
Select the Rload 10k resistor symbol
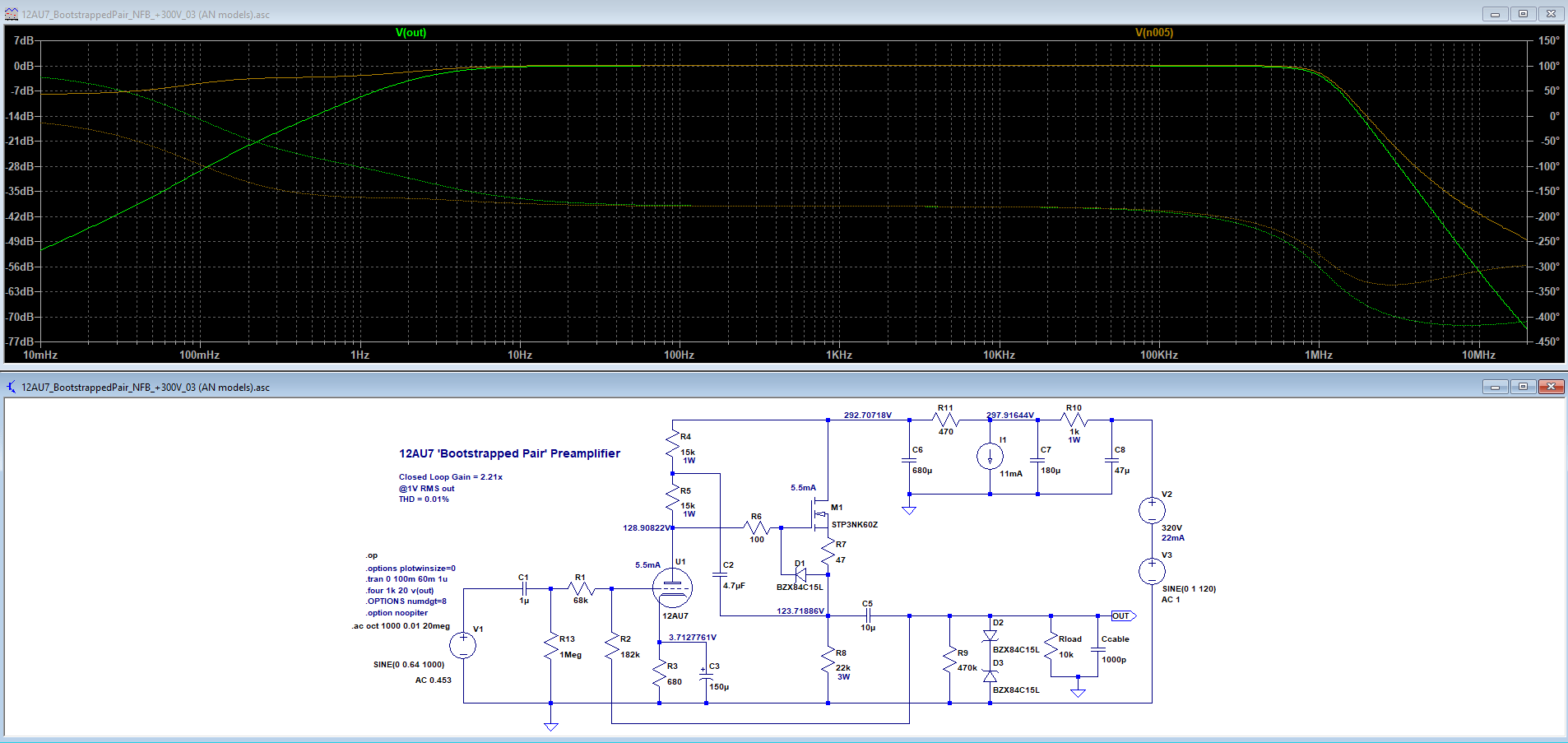(1051, 647)
